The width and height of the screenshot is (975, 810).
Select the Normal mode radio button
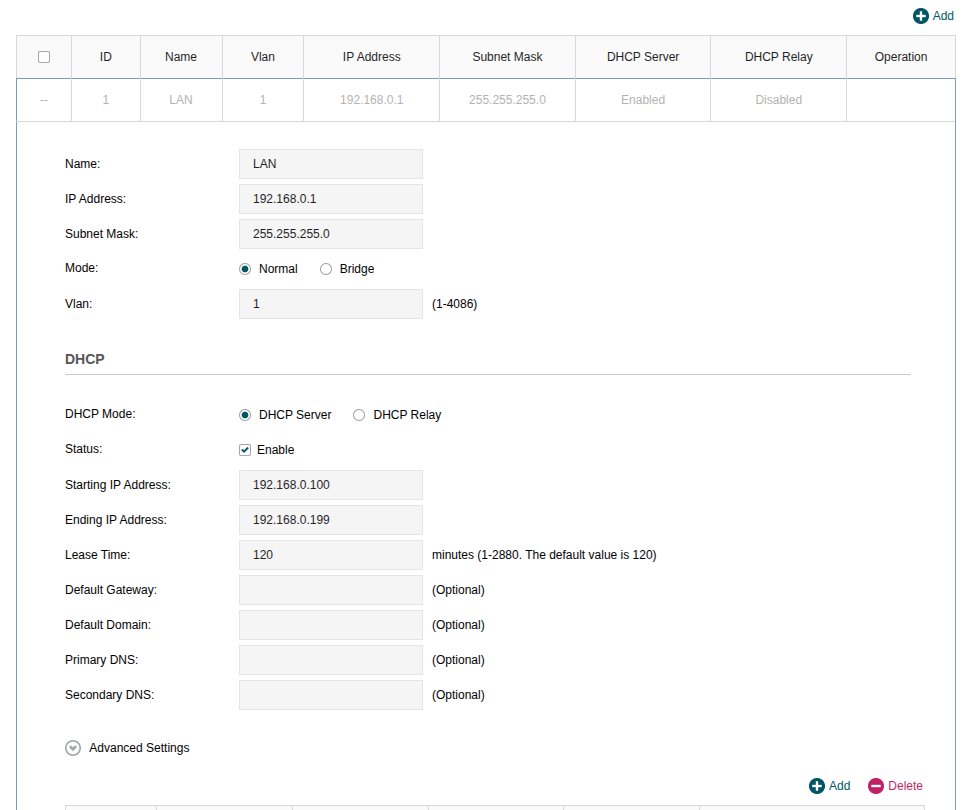point(245,269)
